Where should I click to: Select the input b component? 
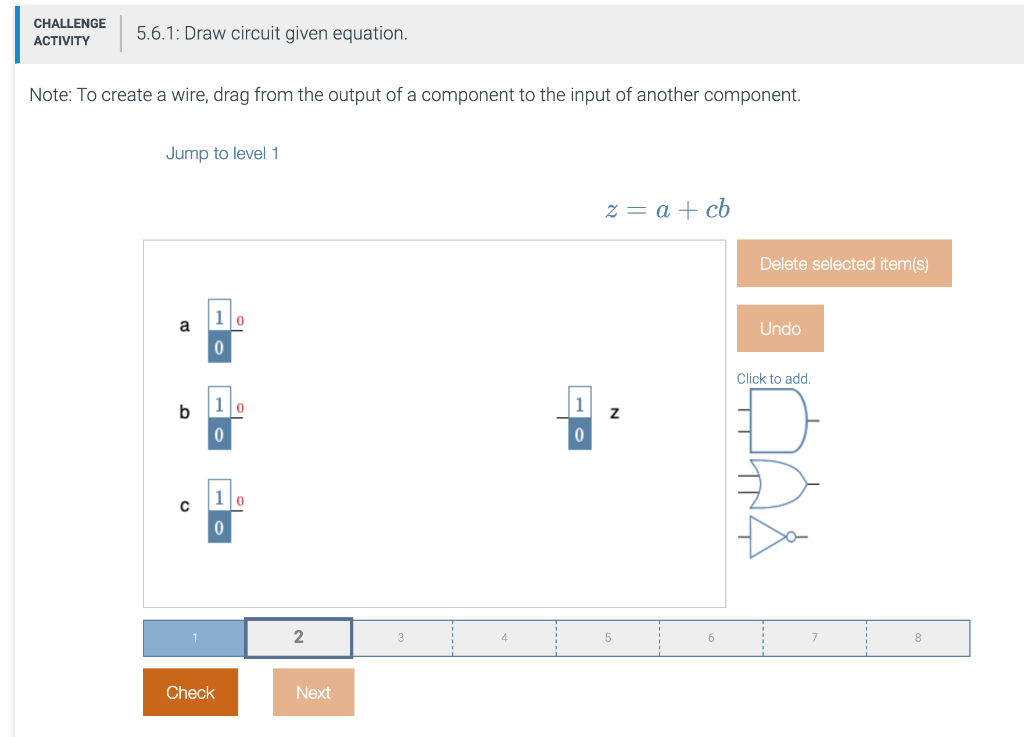pos(218,417)
